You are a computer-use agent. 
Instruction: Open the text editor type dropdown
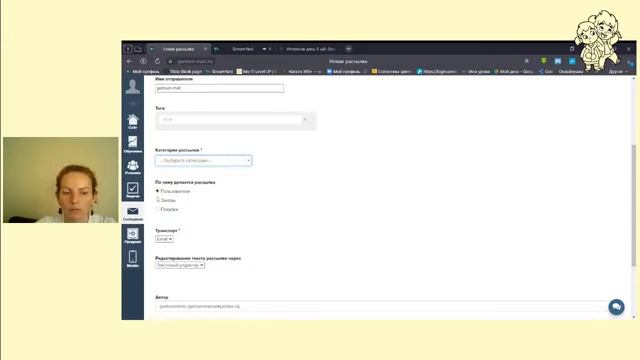pos(180,265)
